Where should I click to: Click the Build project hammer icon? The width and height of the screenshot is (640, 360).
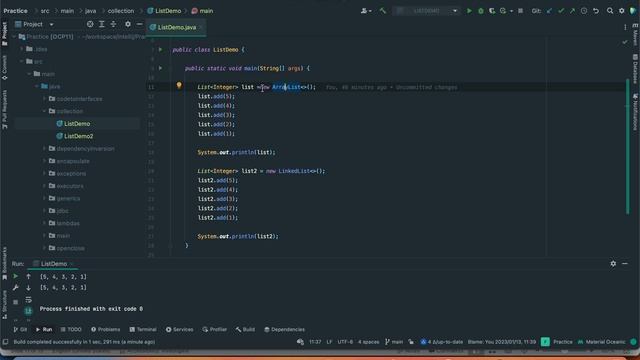pos(382,11)
